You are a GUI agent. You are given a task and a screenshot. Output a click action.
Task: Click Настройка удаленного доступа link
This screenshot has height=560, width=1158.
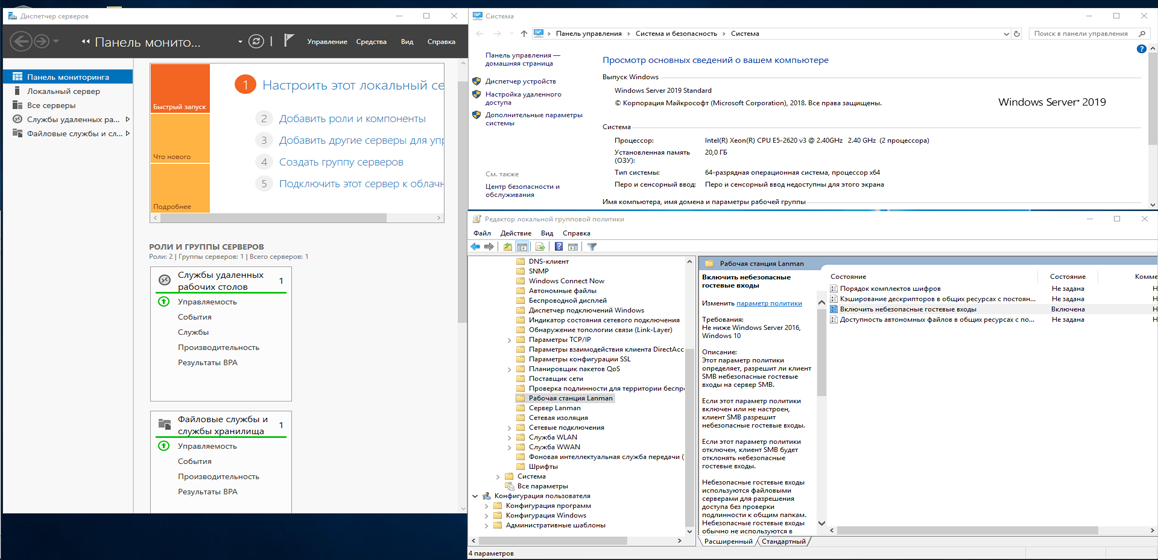point(523,98)
